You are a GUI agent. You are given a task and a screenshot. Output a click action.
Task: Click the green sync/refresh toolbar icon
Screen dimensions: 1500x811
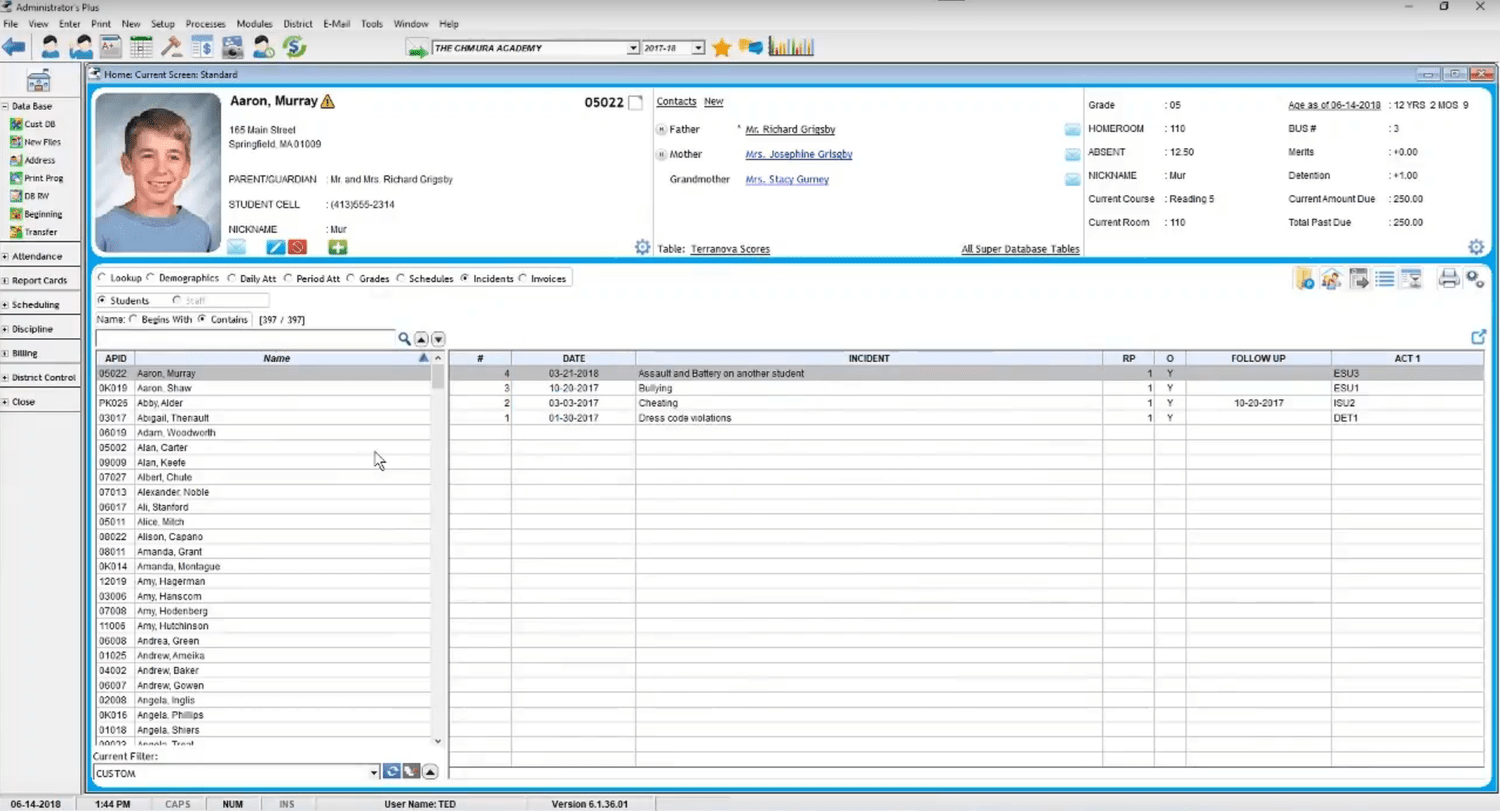[x=293, y=47]
